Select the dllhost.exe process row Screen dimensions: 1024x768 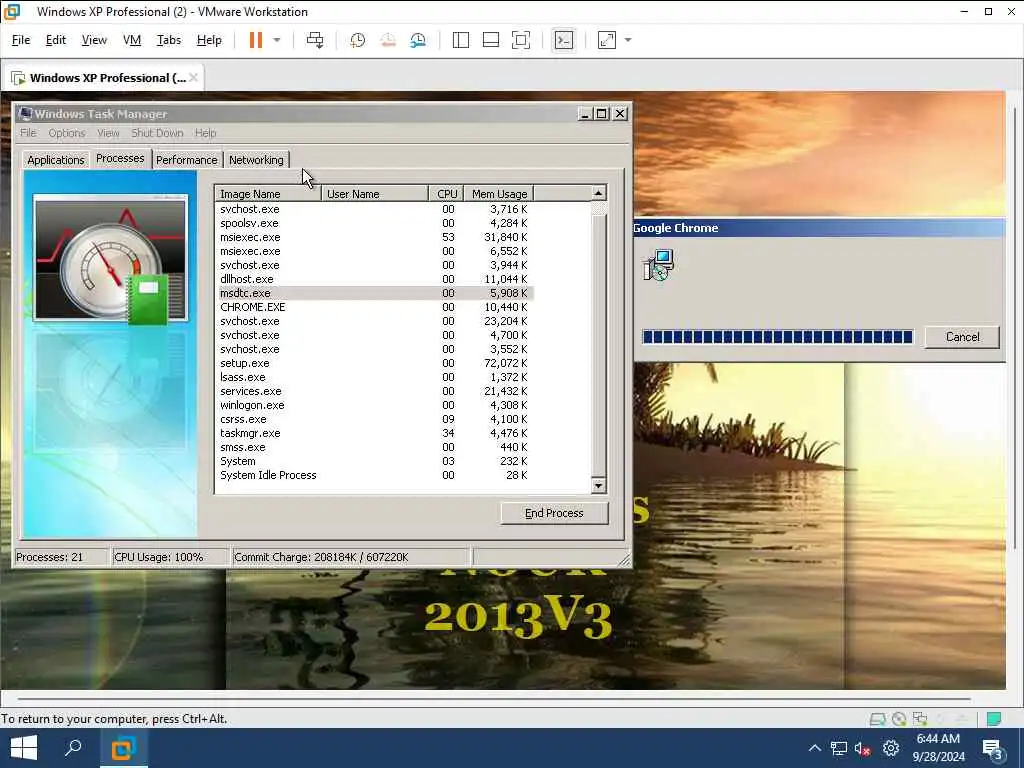[x=375, y=279]
